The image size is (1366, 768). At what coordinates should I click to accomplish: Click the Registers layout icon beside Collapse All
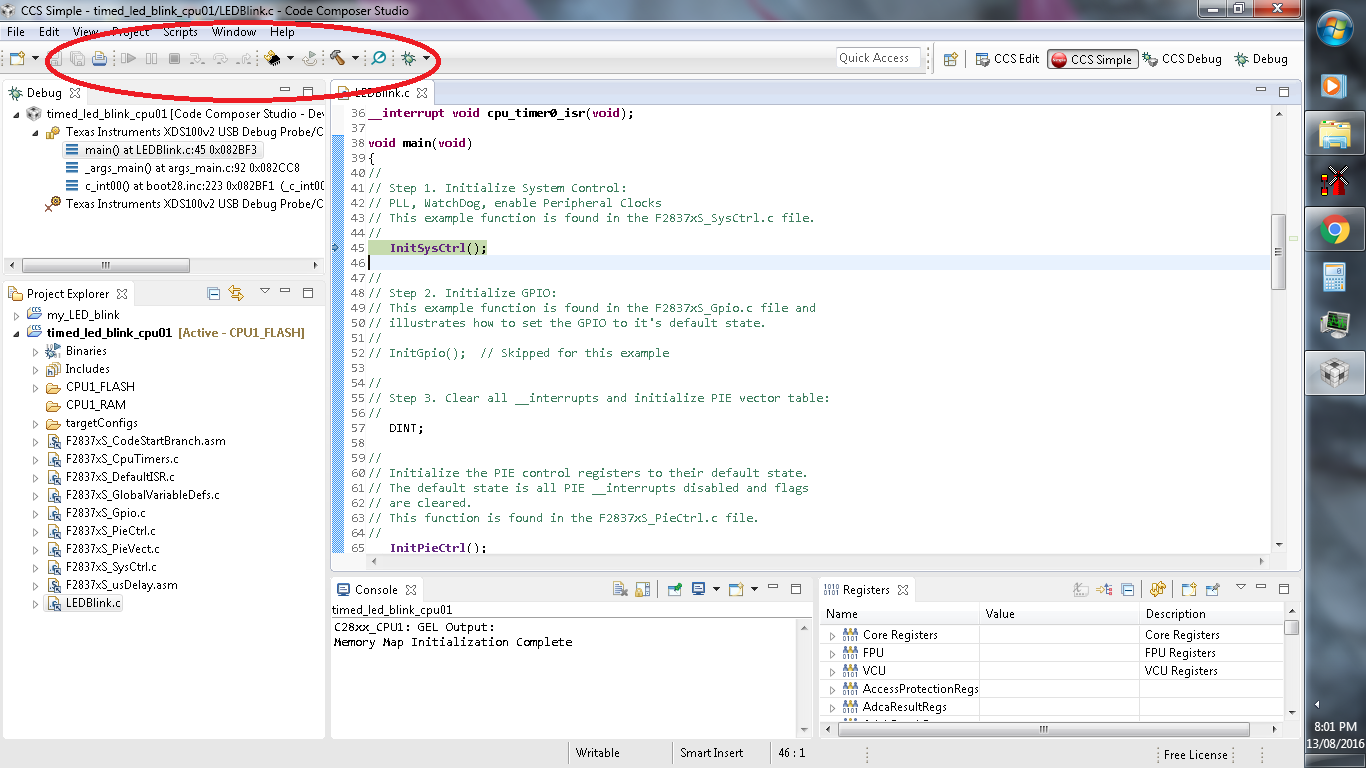point(1105,589)
